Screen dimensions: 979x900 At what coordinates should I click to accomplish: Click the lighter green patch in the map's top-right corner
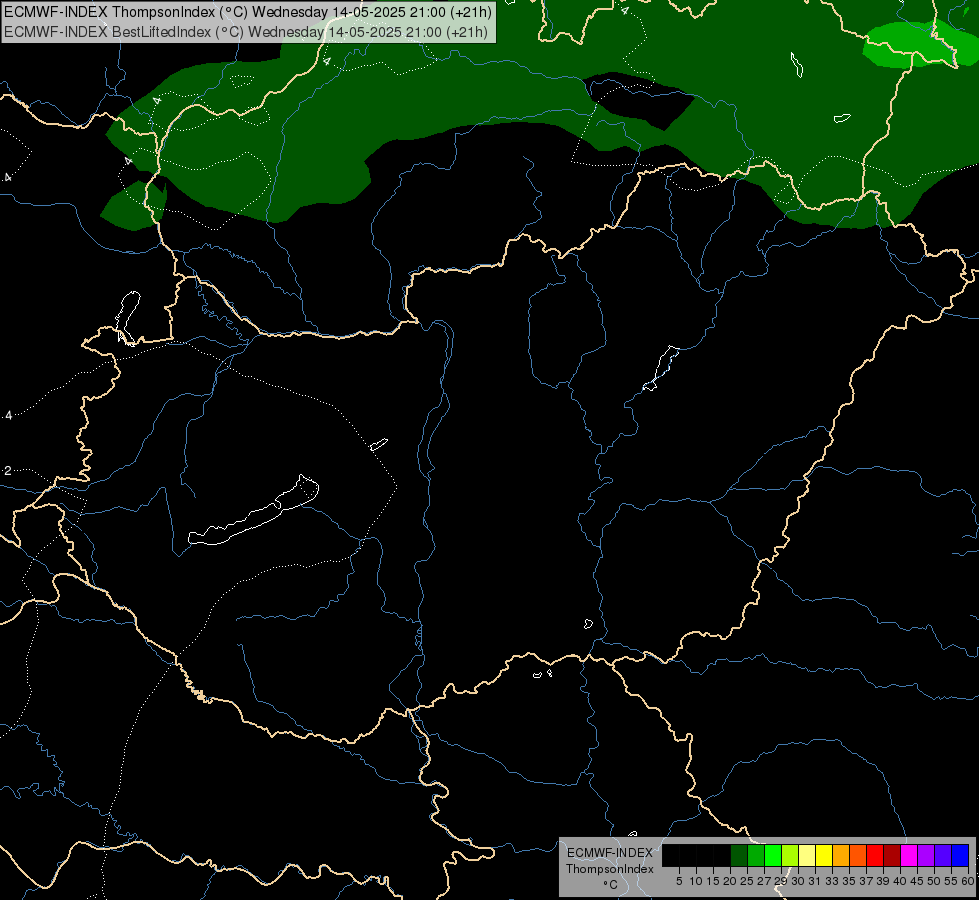coord(918,46)
